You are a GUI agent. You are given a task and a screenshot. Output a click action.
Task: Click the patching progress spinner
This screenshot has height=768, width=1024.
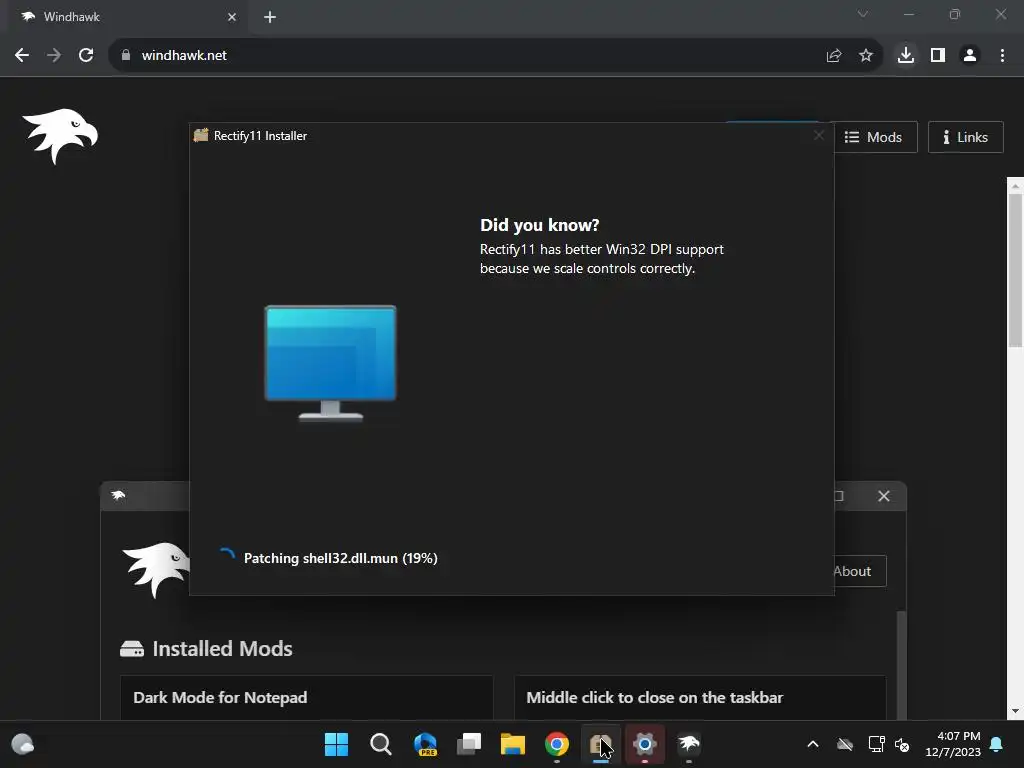[x=227, y=556]
